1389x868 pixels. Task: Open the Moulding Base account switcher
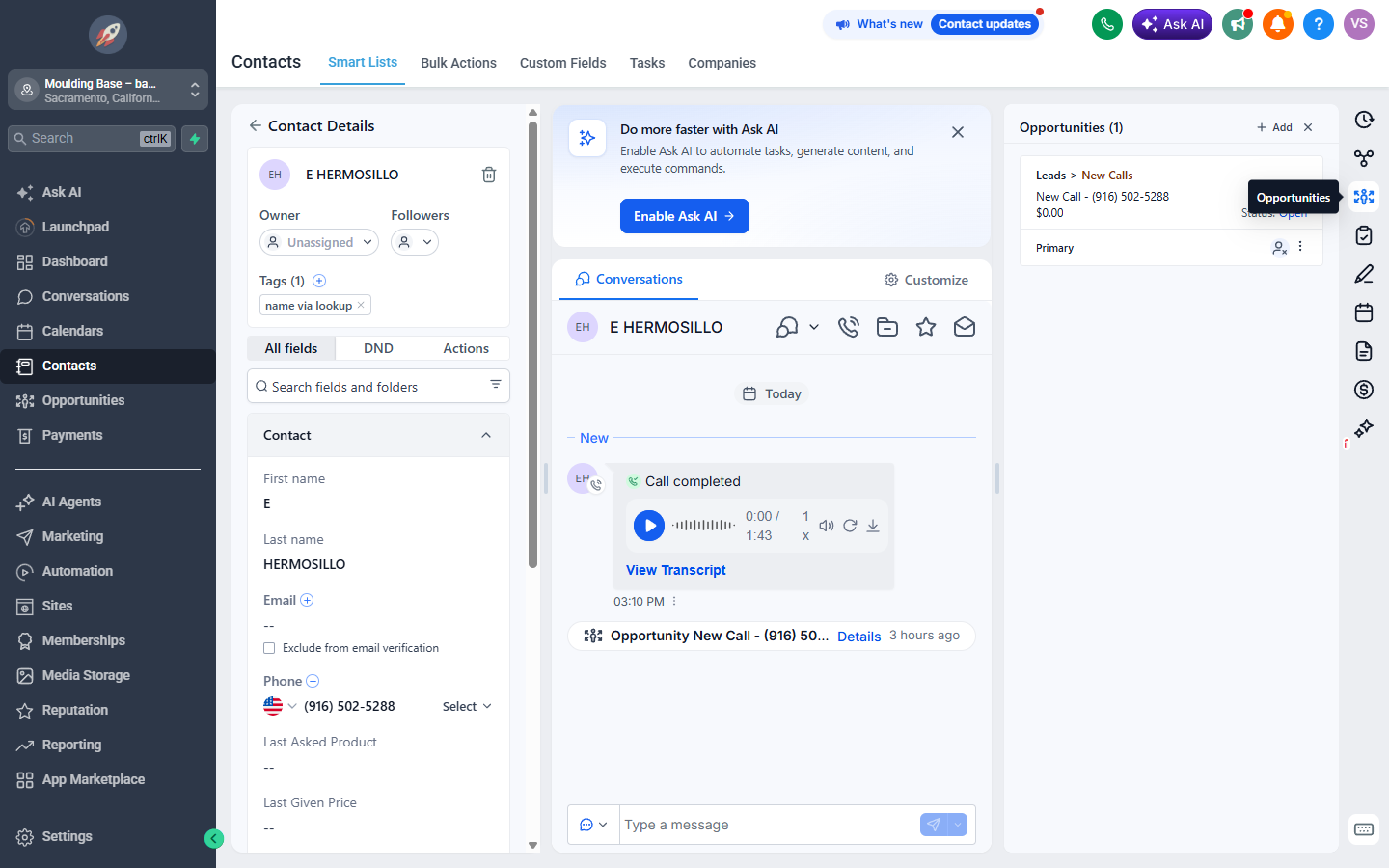click(108, 90)
